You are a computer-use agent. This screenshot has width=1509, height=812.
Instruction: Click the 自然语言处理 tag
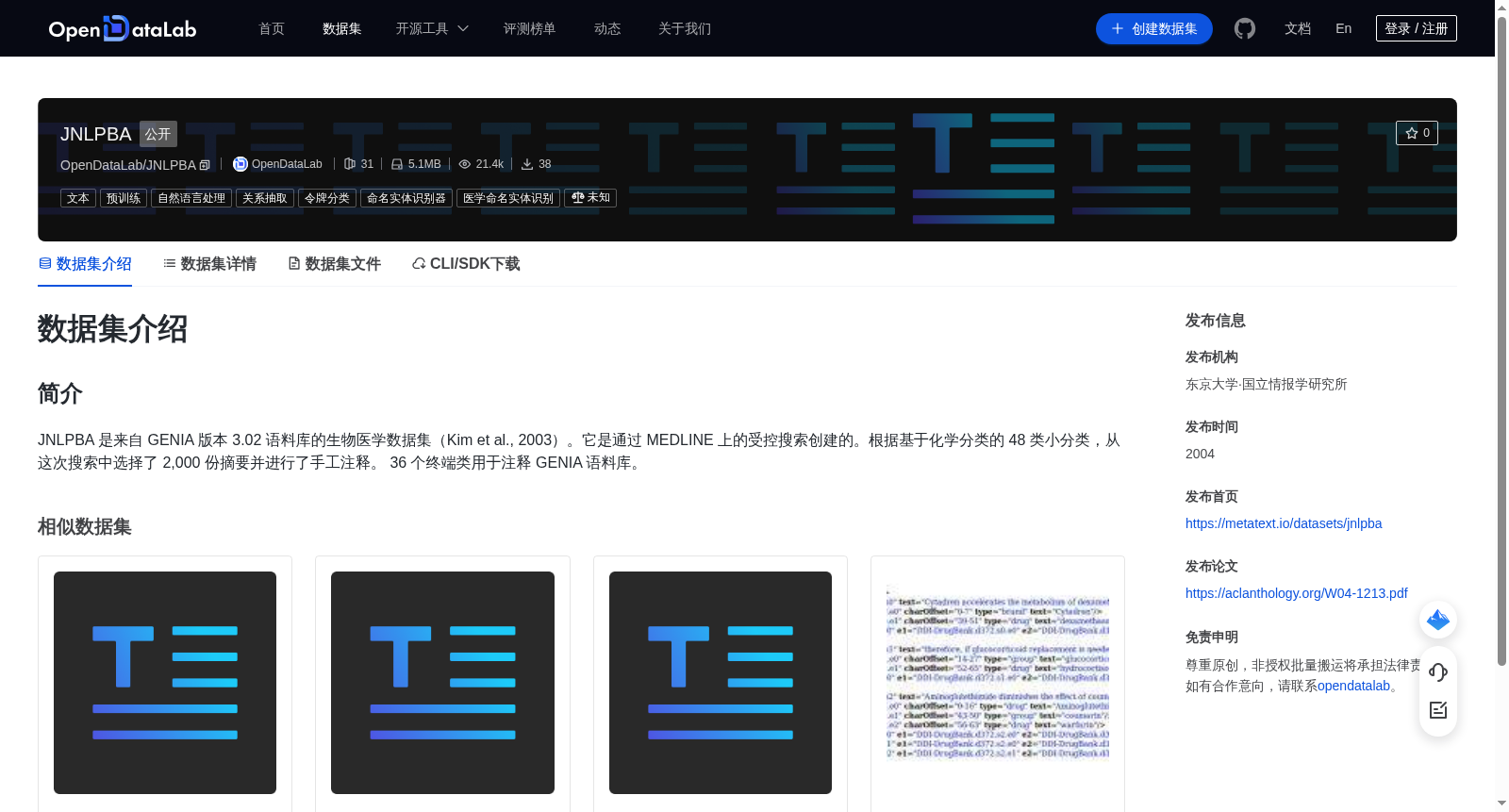click(x=191, y=198)
